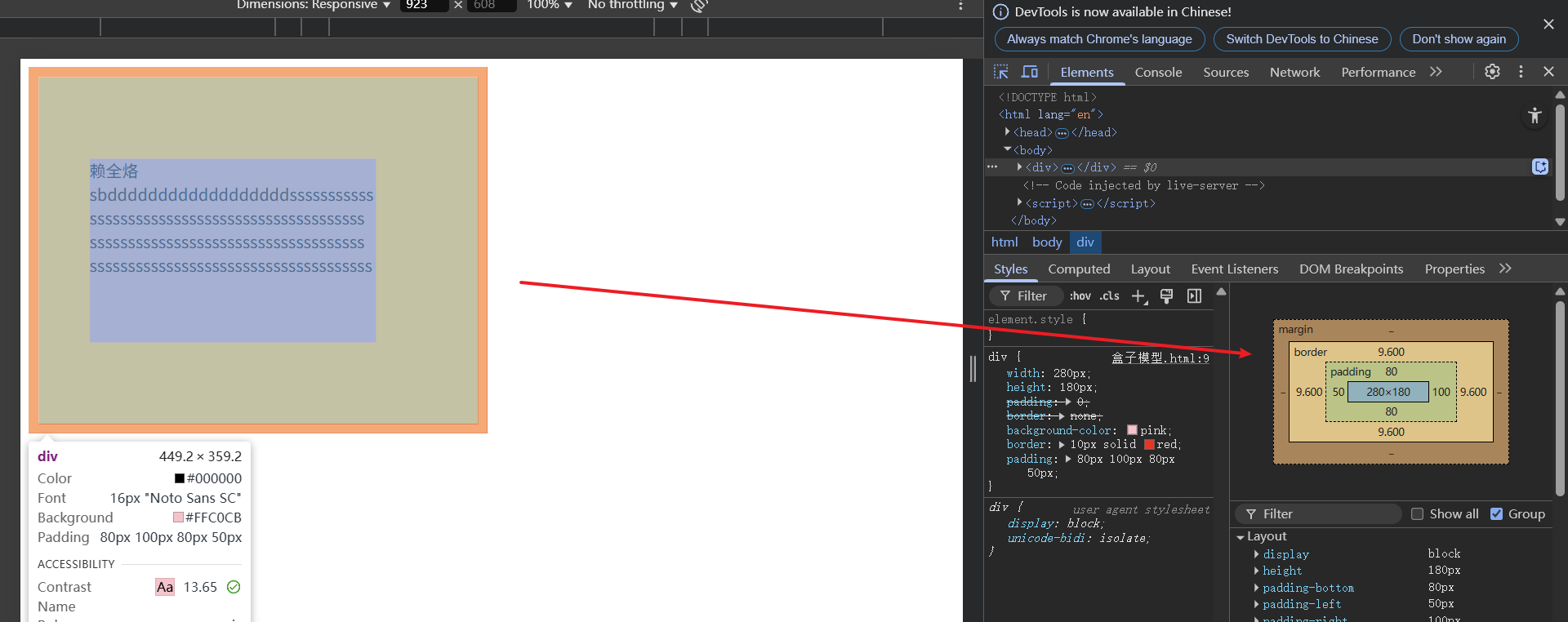Screen dimensions: 1568x622
Task: Toggle the .cls element classes button
Action: 1109,296
